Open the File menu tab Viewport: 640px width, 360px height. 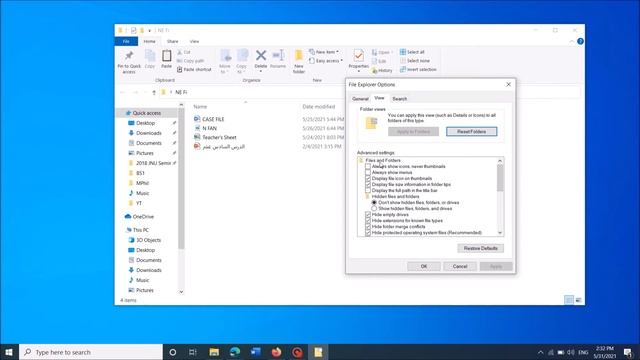point(126,41)
